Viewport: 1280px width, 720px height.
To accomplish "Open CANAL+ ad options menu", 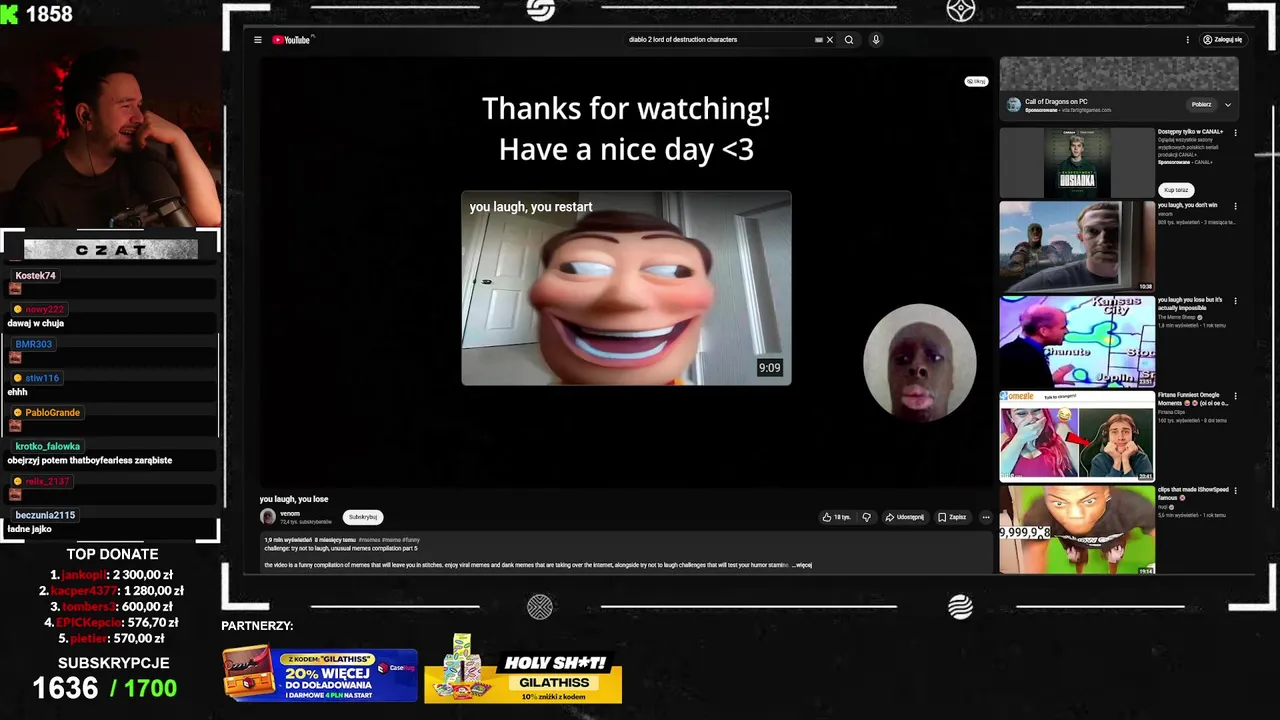I will (x=1235, y=132).
